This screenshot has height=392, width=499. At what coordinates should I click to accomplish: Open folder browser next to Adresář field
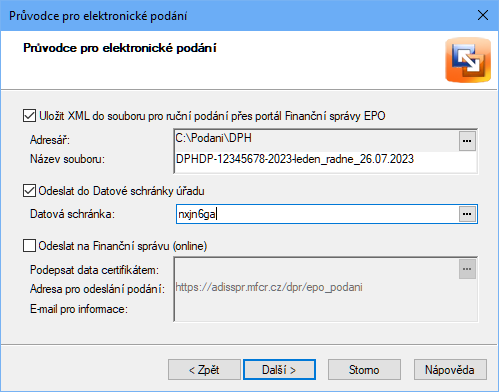[x=467, y=141]
